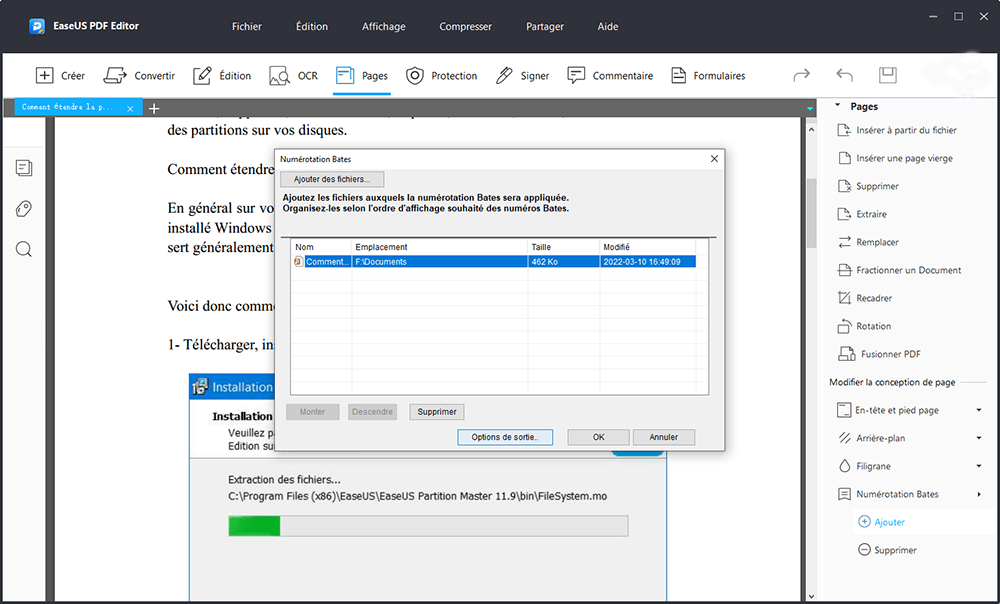This screenshot has width=1000, height=604.
Task: Open the Partager menu
Action: coord(545,26)
